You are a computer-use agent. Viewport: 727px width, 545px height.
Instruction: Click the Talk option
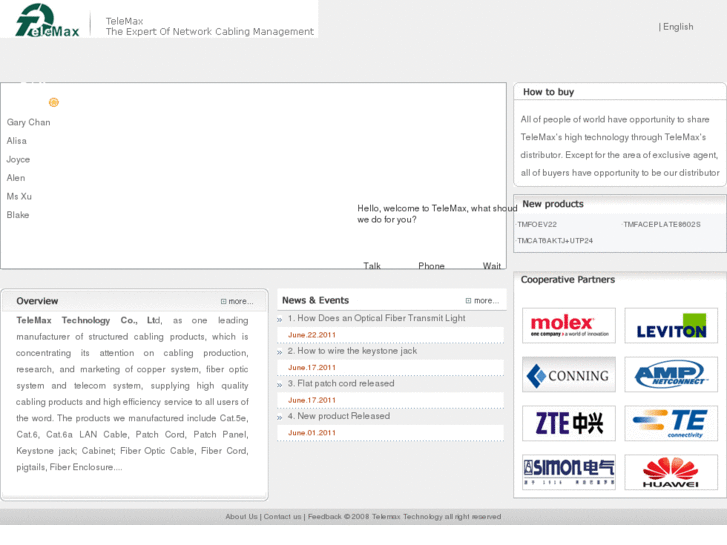(x=372, y=265)
